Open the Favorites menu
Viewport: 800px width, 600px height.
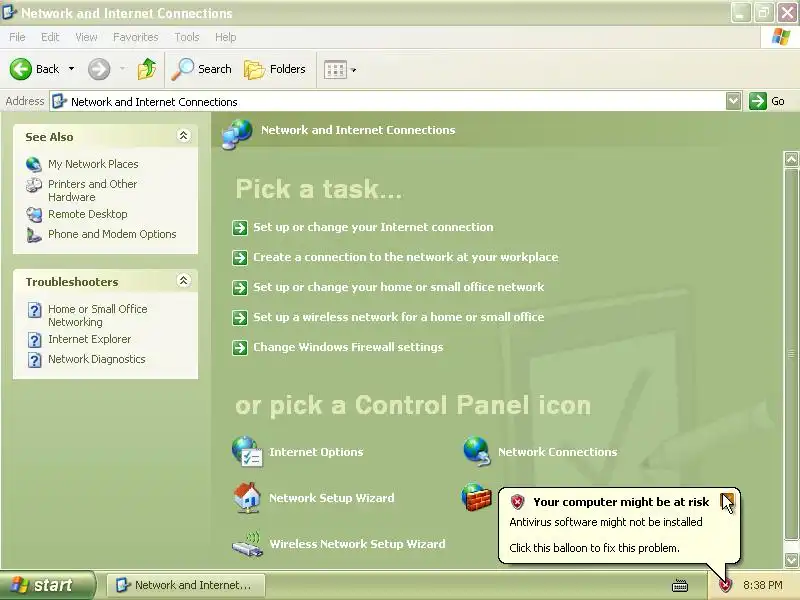(x=136, y=37)
